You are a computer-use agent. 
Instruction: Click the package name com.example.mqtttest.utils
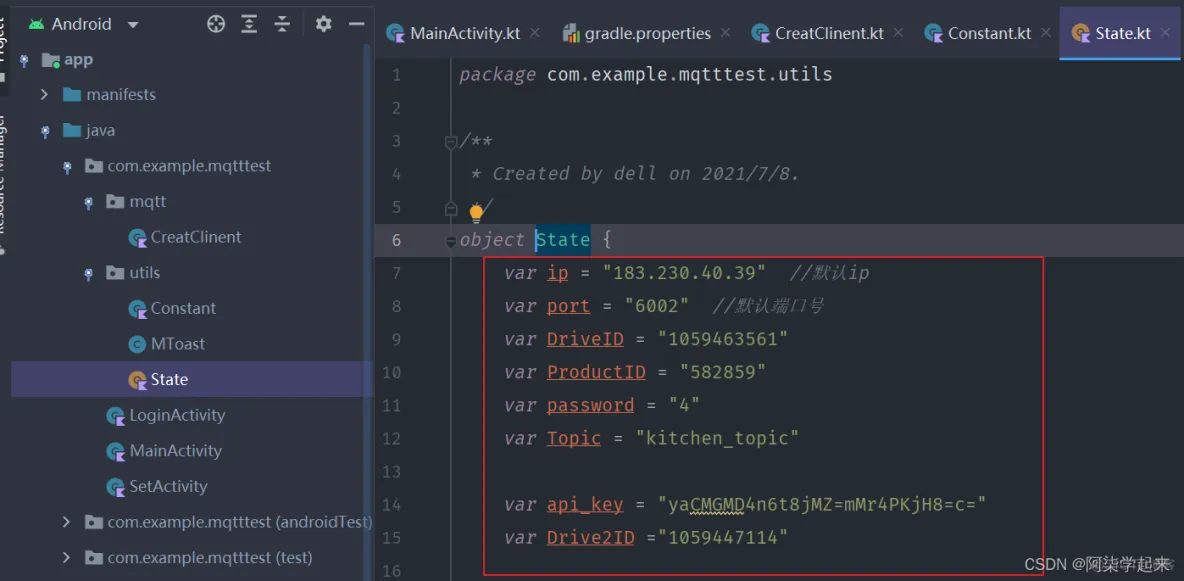click(689, 75)
